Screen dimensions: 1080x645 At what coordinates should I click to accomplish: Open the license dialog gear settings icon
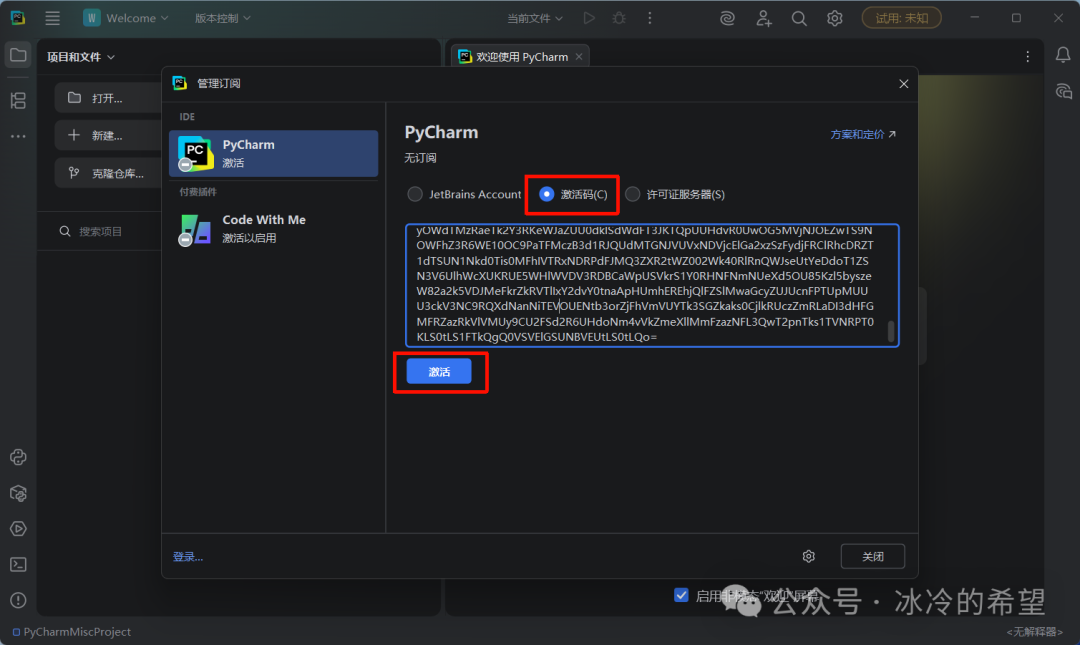(809, 556)
